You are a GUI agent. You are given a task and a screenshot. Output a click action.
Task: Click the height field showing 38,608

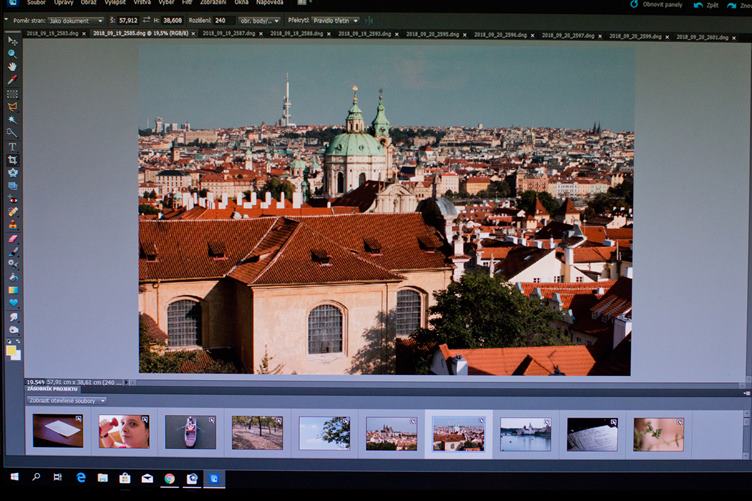[x=173, y=21]
